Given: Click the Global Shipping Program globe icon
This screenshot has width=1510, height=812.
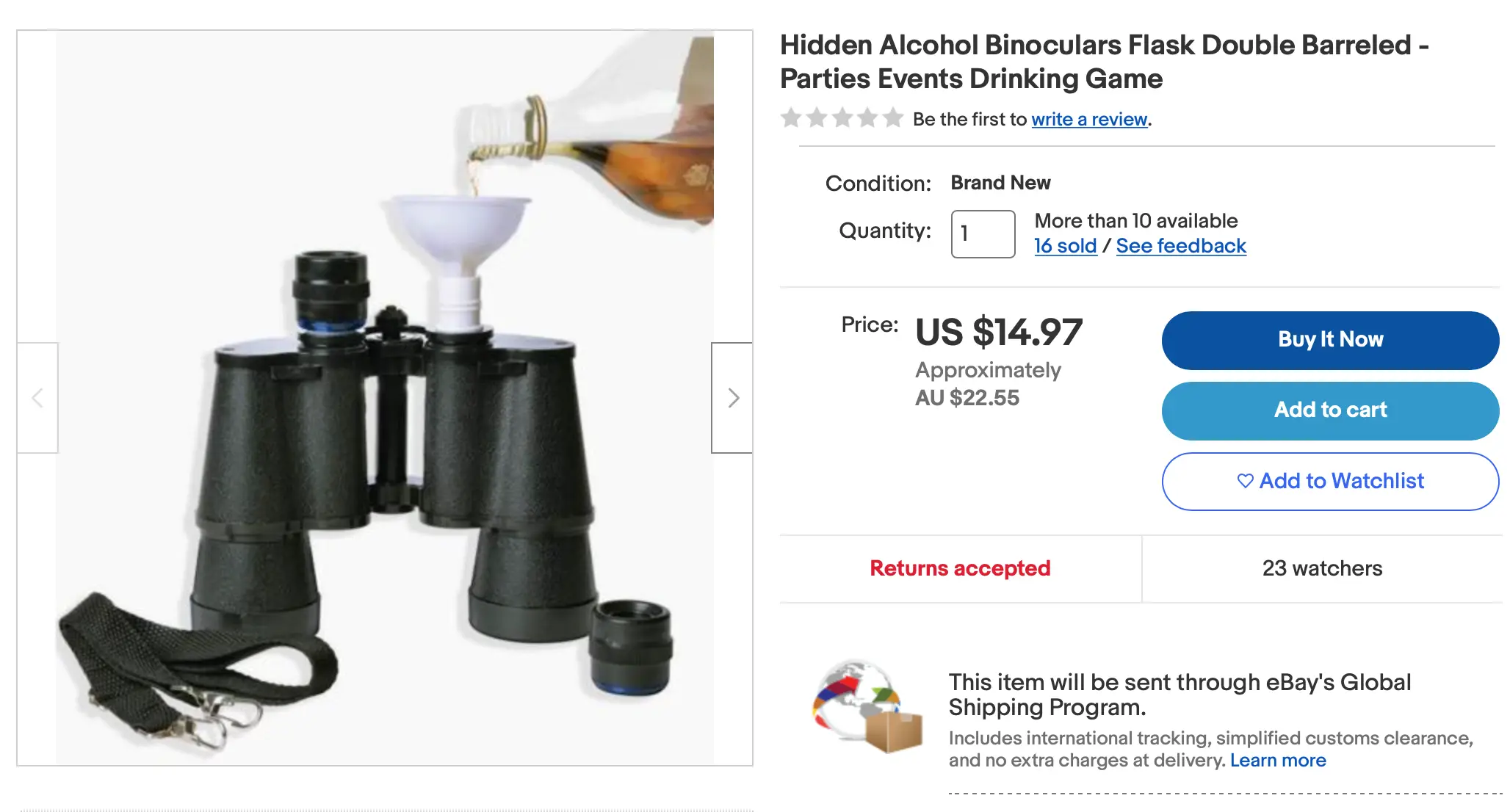Looking at the screenshot, I should pos(867,706).
